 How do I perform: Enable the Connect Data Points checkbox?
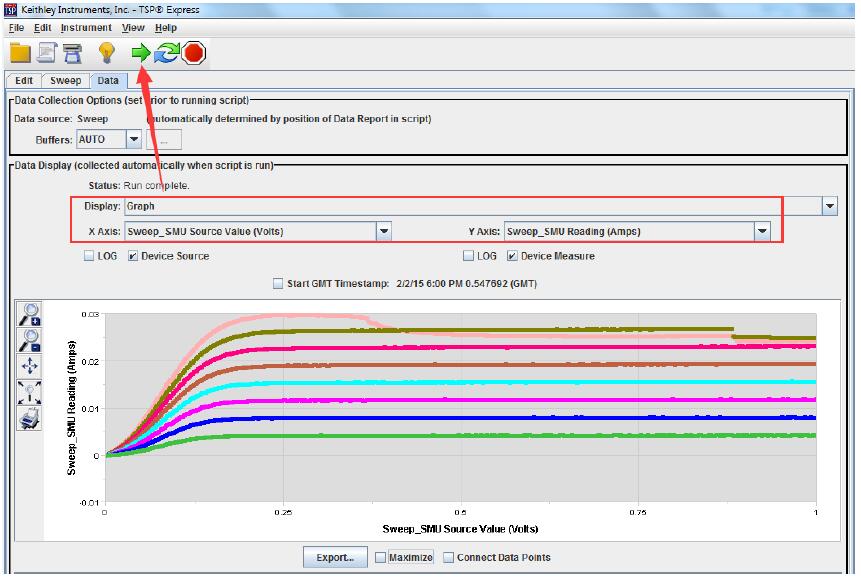(449, 557)
